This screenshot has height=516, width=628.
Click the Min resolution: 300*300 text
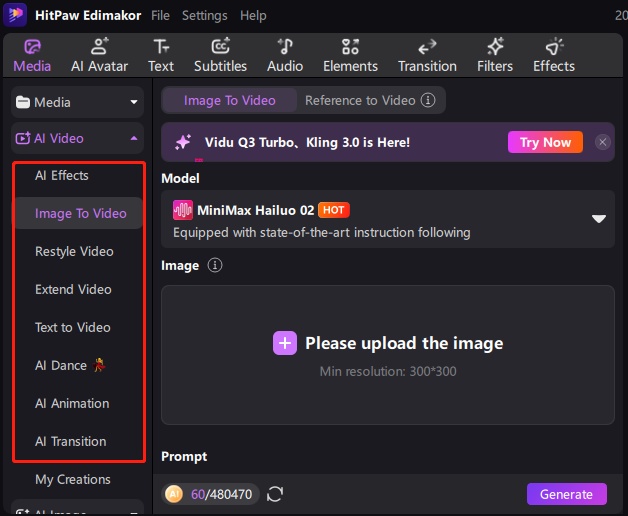click(388, 371)
